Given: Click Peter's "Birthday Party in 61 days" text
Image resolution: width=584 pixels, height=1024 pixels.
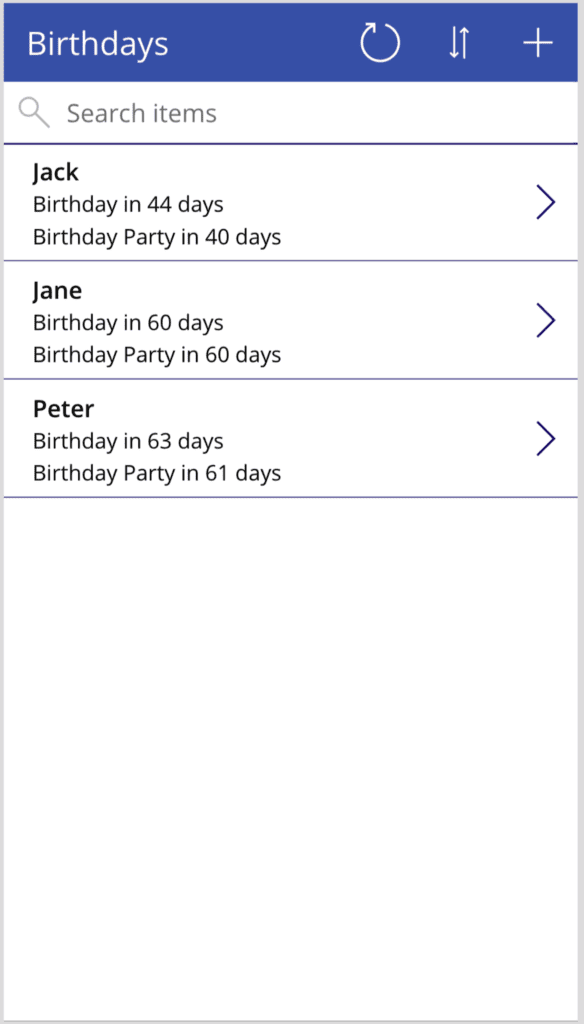Looking at the screenshot, I should point(157,473).
